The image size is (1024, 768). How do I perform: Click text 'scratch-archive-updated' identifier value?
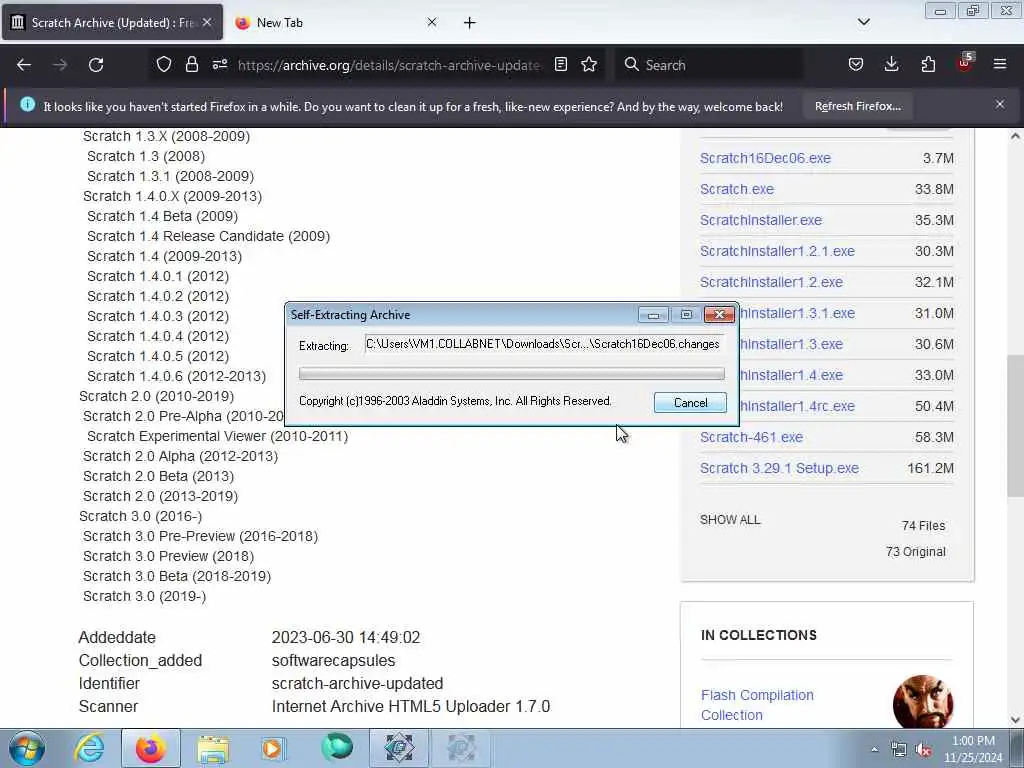click(357, 684)
